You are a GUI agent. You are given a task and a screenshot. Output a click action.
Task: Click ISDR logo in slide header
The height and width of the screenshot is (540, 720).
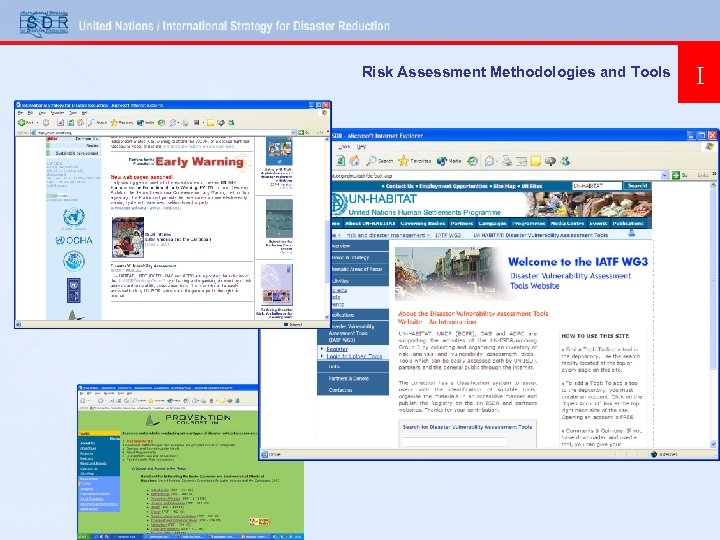[x=44, y=22]
